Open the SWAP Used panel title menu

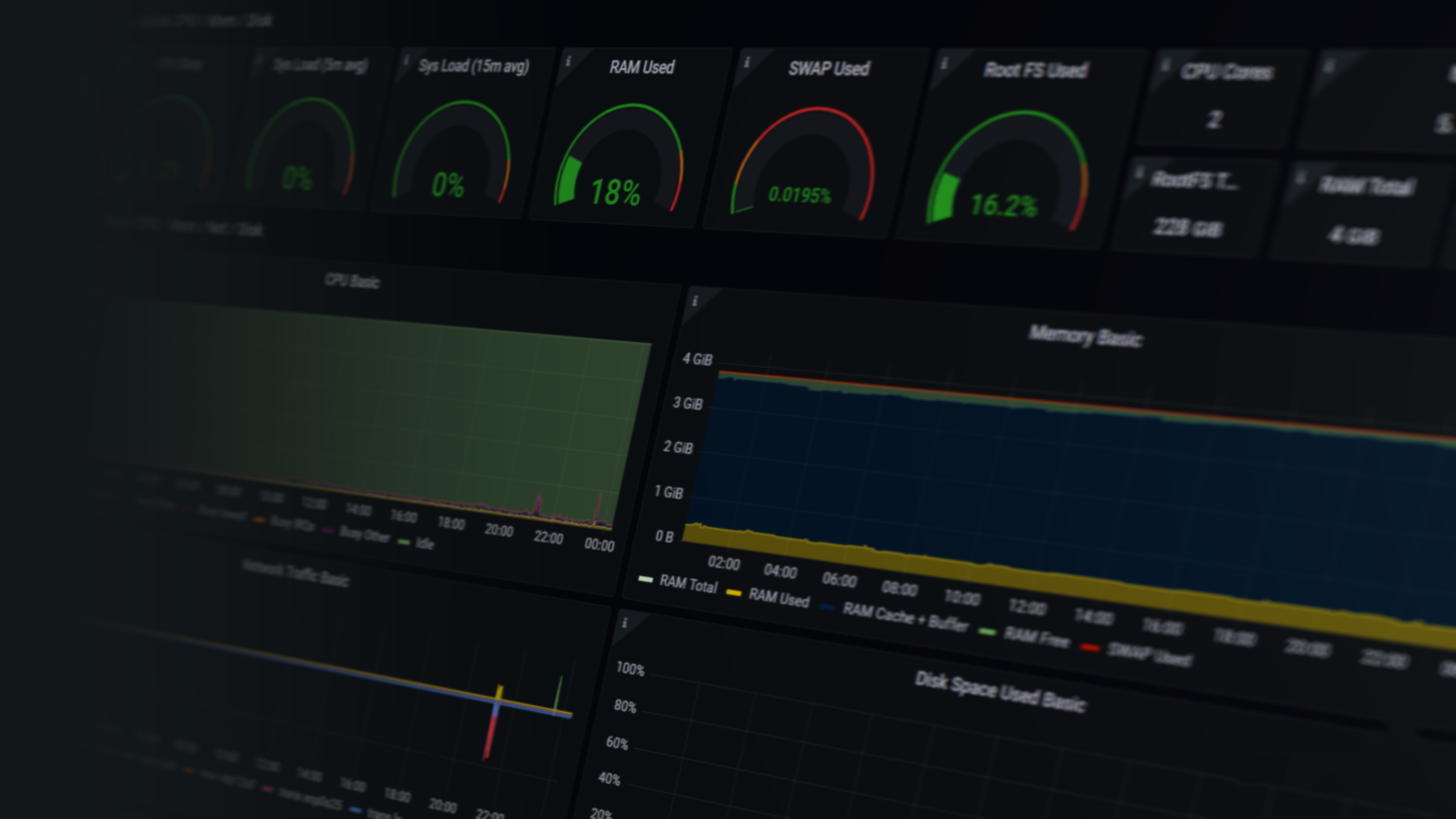coord(828,68)
